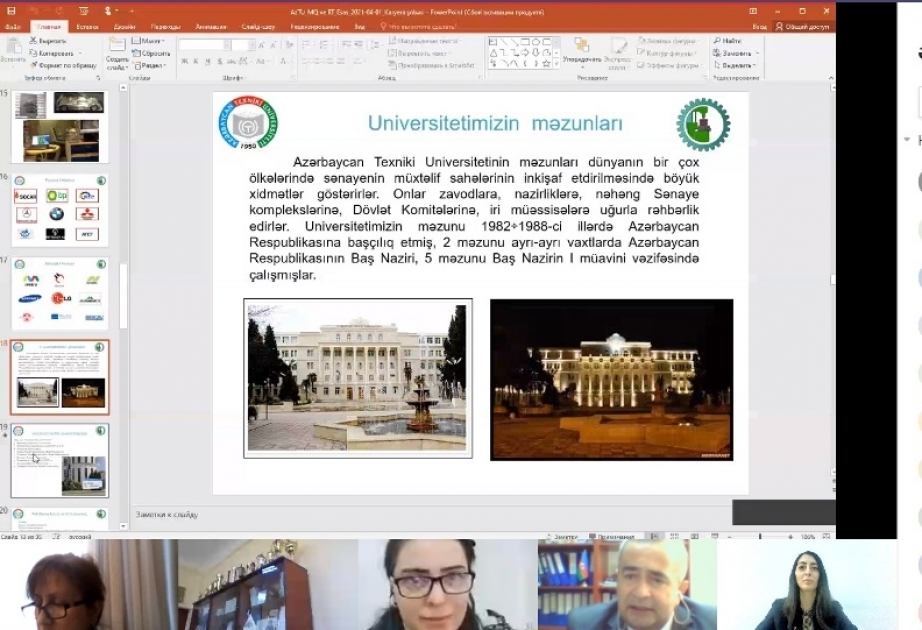The width and height of the screenshot is (922, 630).
Task: Select the oval shape in shapes gallery
Action: pyautogui.click(x=536, y=42)
